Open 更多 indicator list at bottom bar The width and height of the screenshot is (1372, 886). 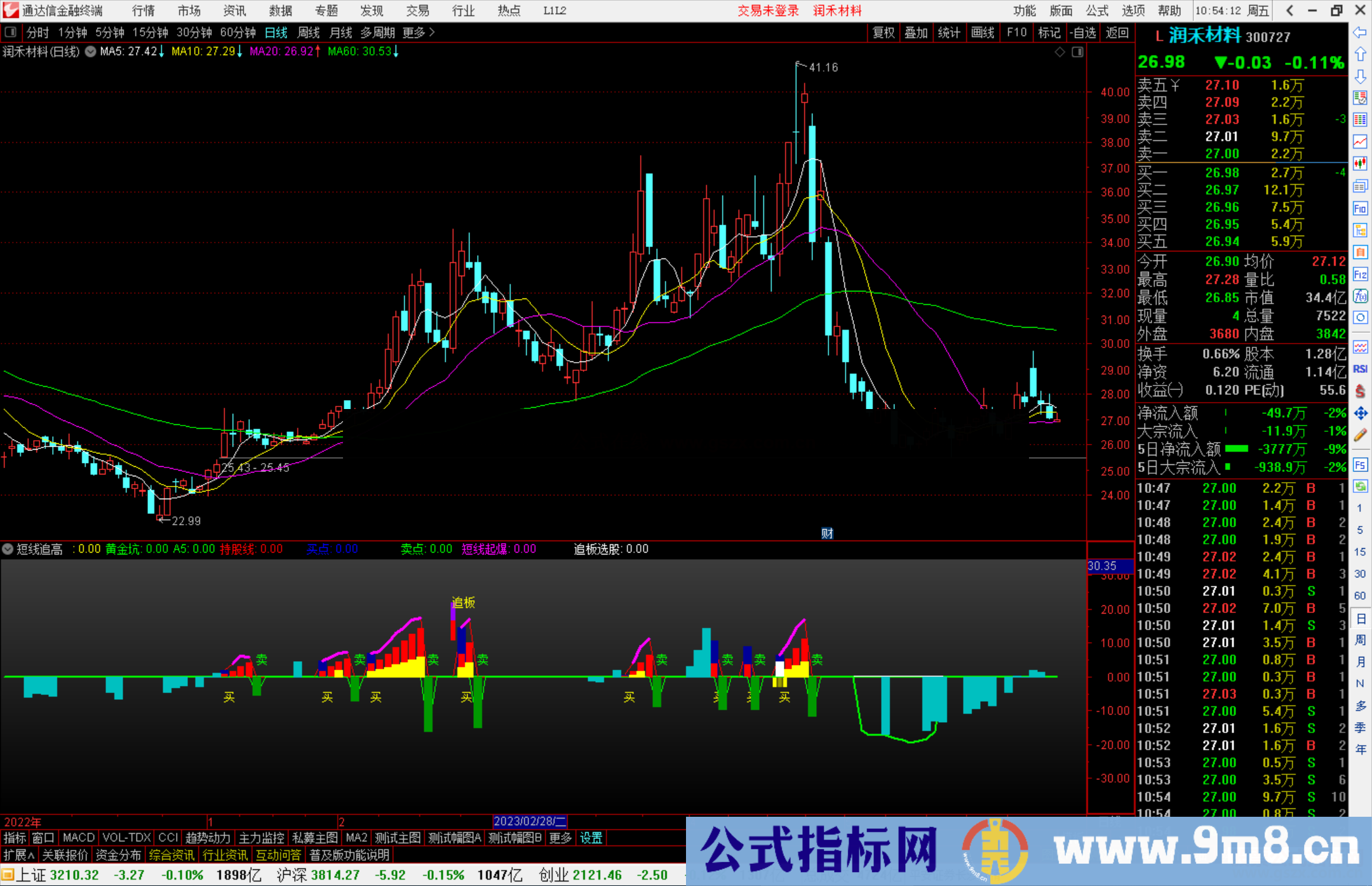(560, 838)
